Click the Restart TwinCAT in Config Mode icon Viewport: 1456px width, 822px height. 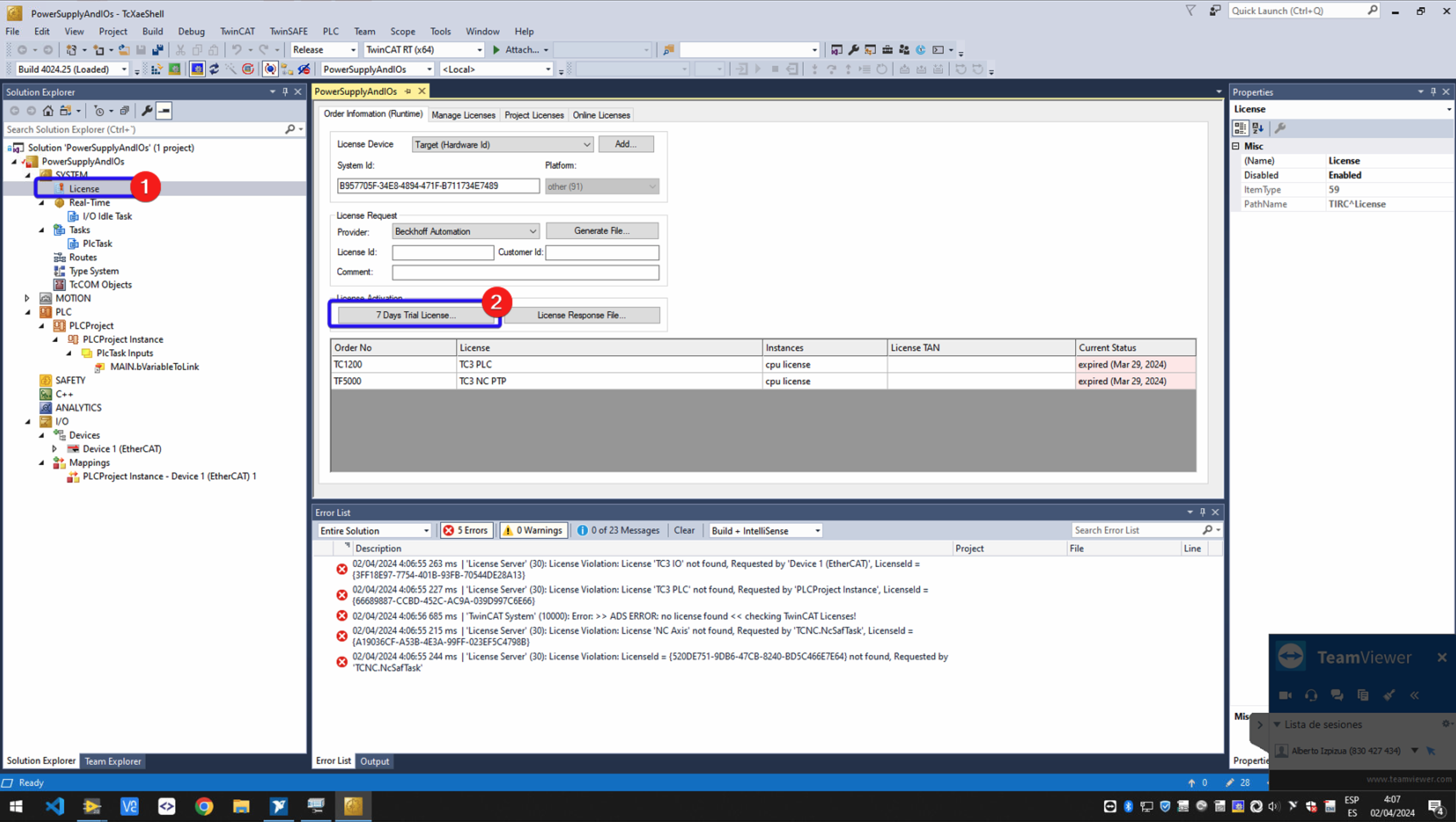(x=197, y=69)
